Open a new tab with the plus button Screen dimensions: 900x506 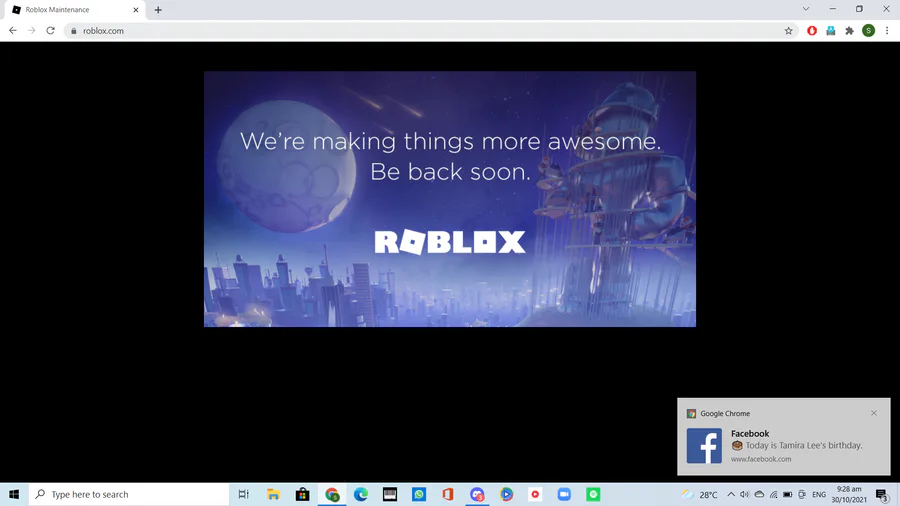click(x=158, y=10)
